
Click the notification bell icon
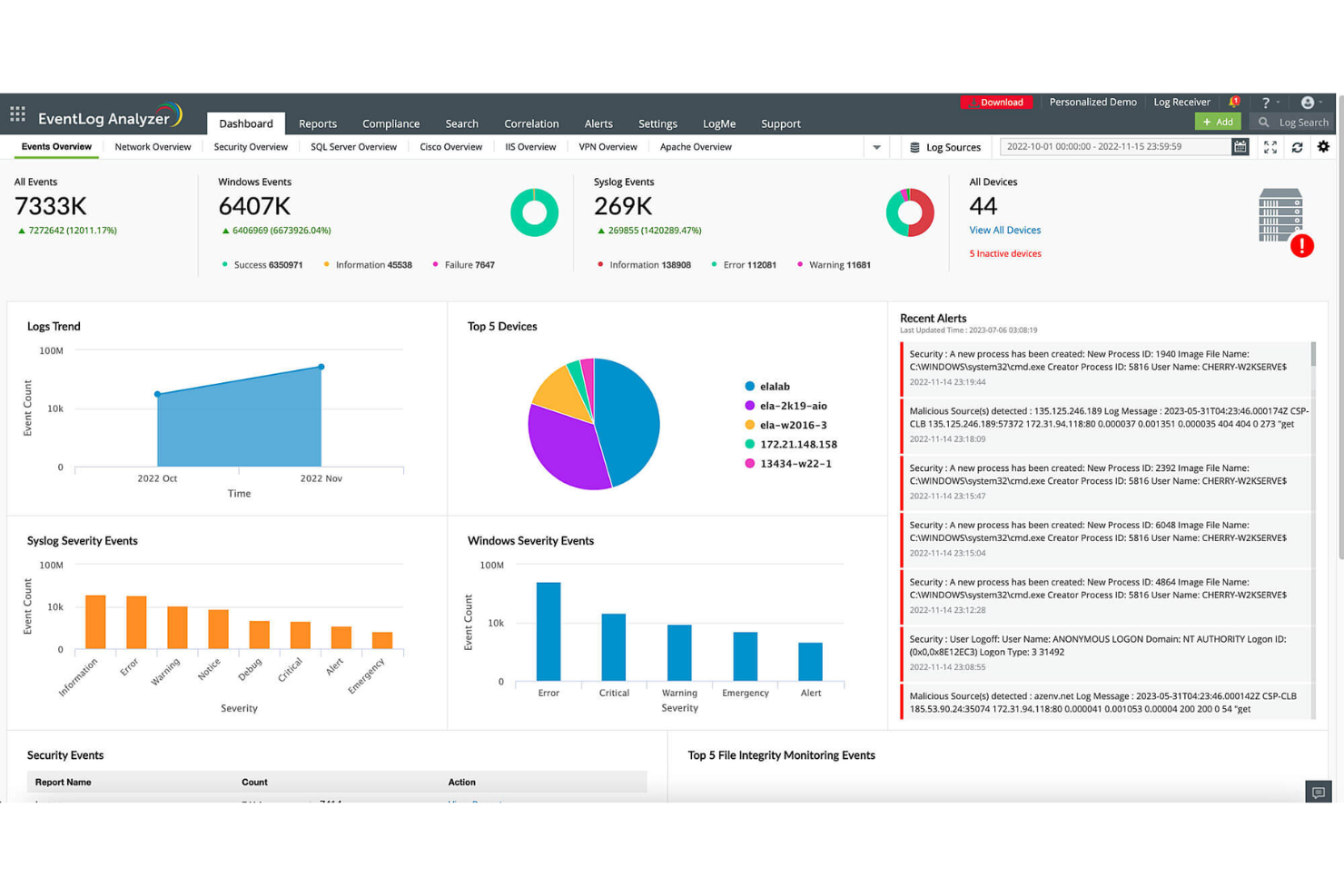[x=1233, y=102]
